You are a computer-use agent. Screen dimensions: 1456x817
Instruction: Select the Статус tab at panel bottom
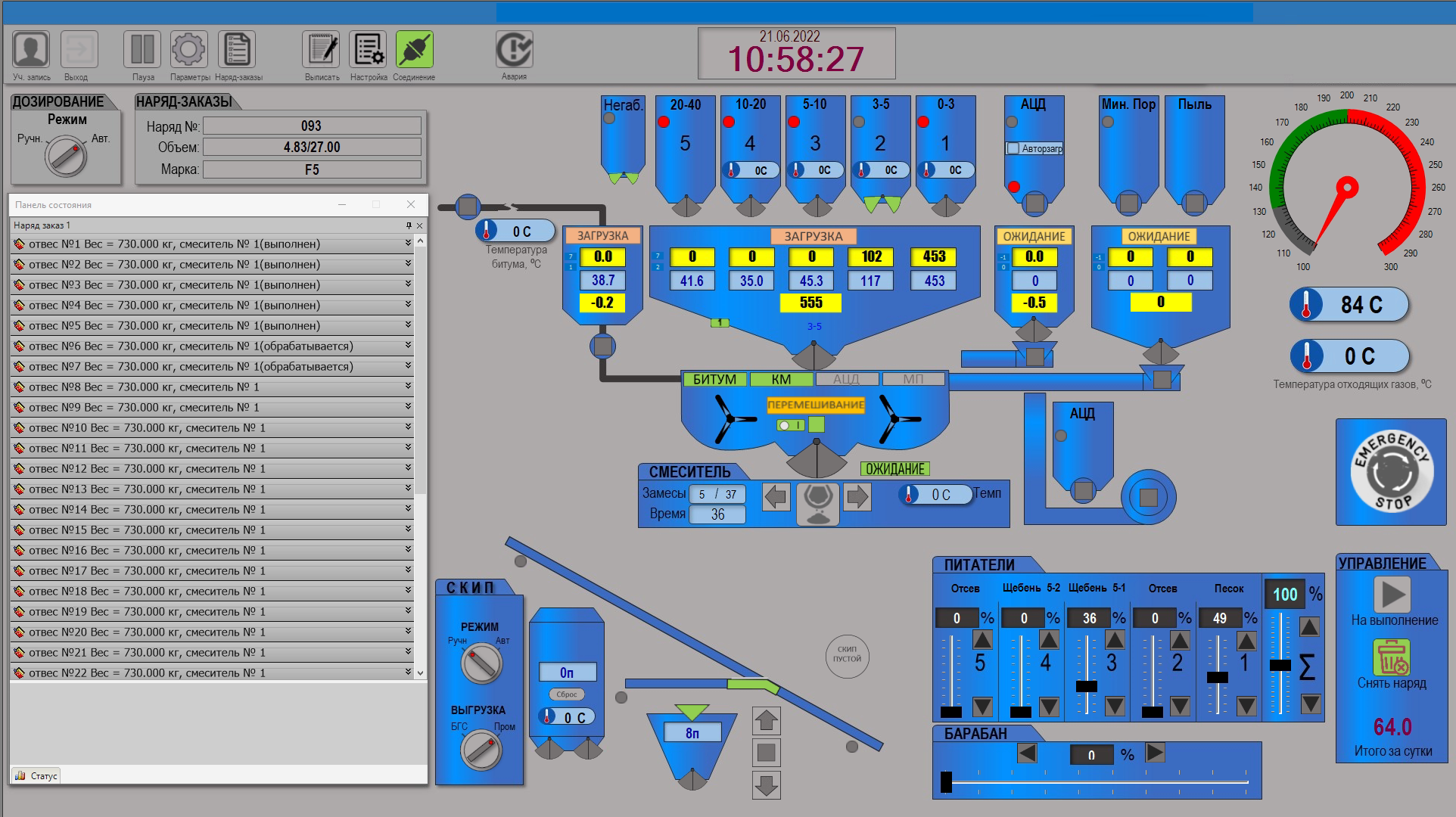[x=36, y=775]
